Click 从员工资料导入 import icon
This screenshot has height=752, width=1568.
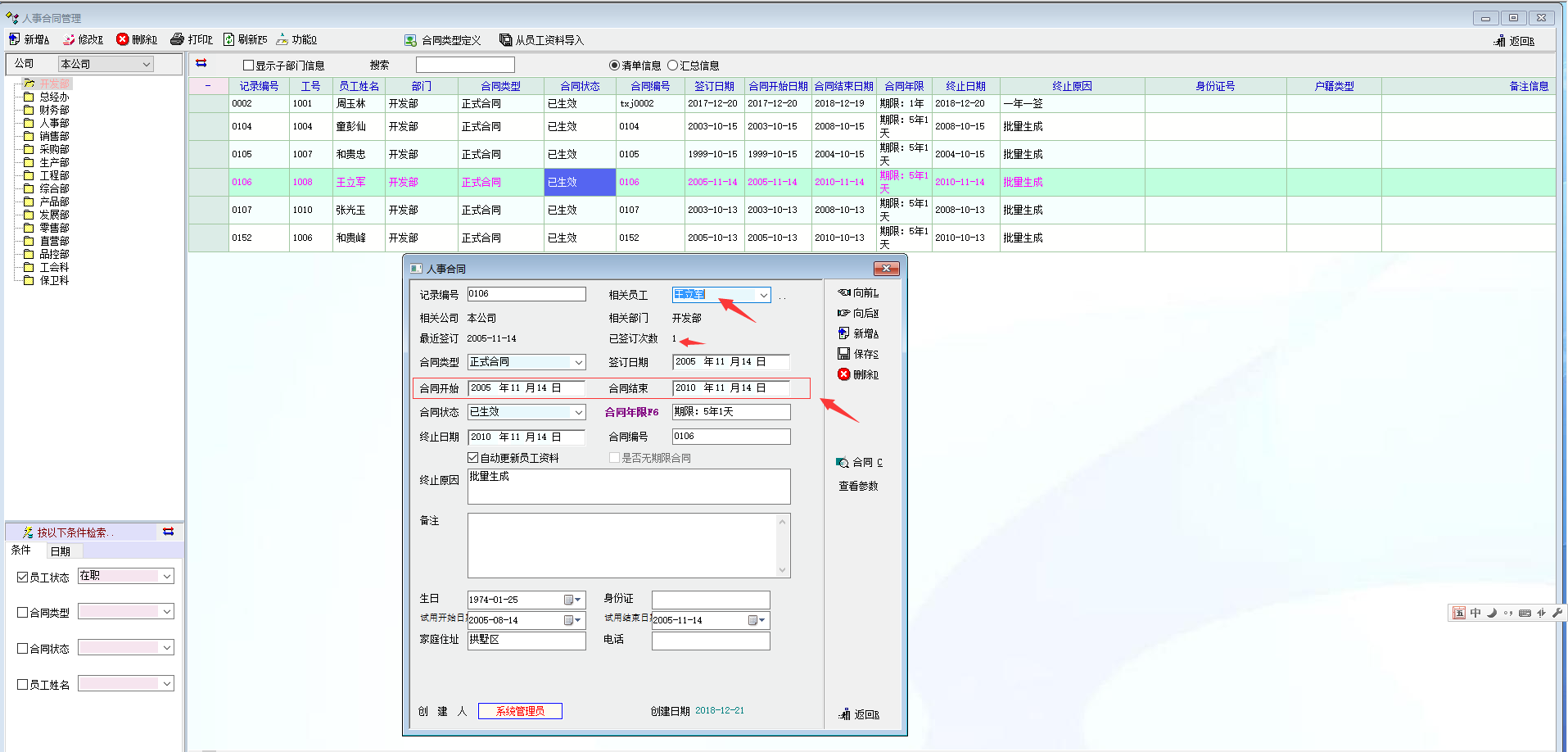506,40
